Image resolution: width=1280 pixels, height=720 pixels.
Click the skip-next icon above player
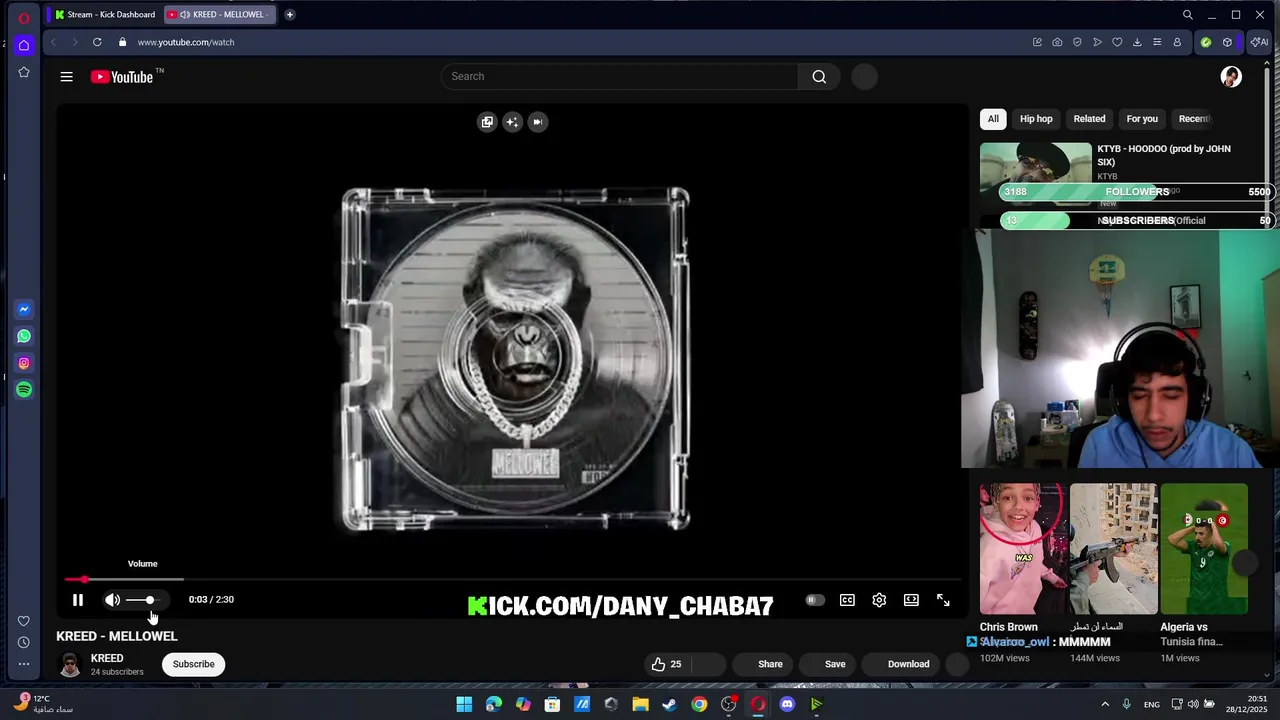tap(538, 122)
